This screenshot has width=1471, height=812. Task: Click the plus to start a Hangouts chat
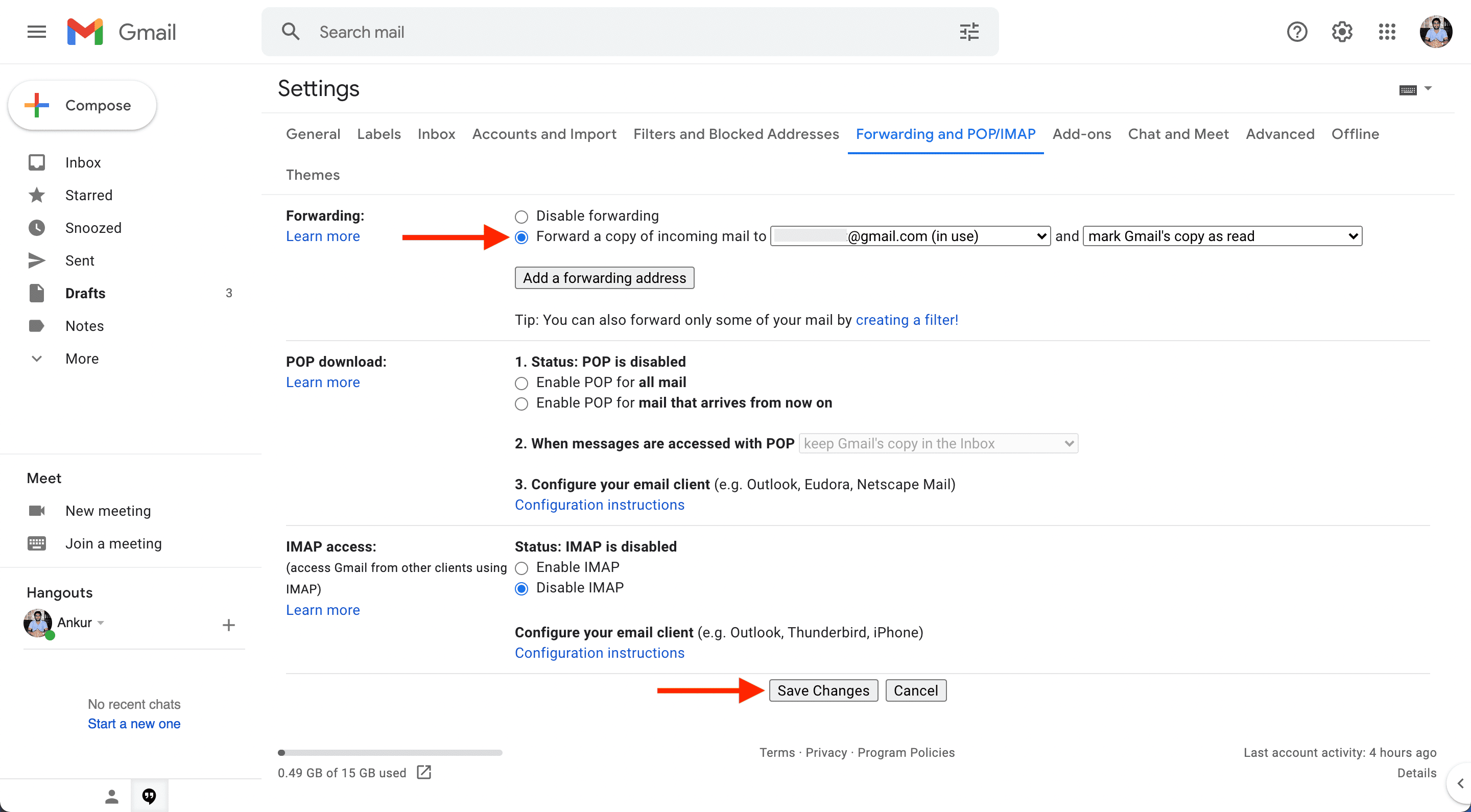(x=228, y=625)
